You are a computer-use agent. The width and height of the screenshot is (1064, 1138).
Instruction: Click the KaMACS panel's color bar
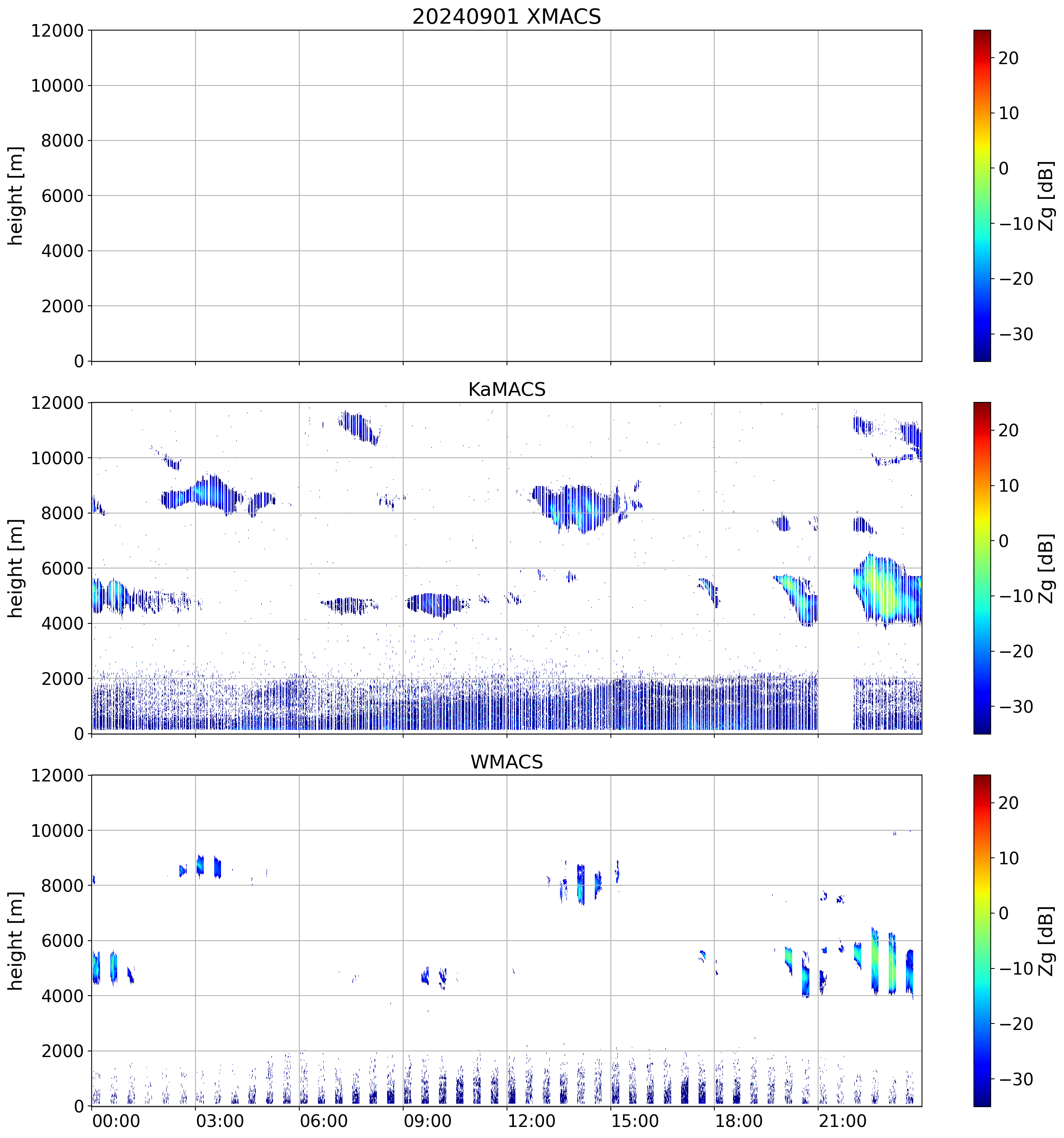tap(982, 568)
